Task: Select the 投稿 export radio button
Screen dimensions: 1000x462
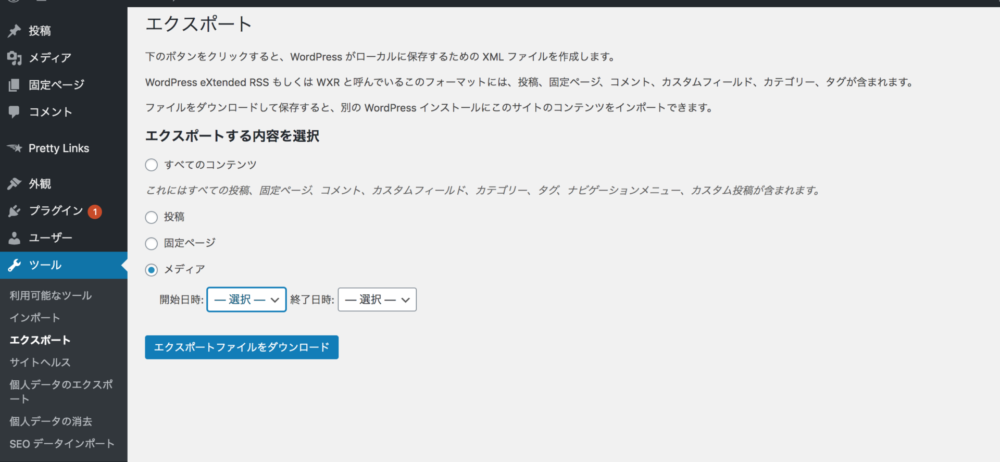Action: pos(151,218)
